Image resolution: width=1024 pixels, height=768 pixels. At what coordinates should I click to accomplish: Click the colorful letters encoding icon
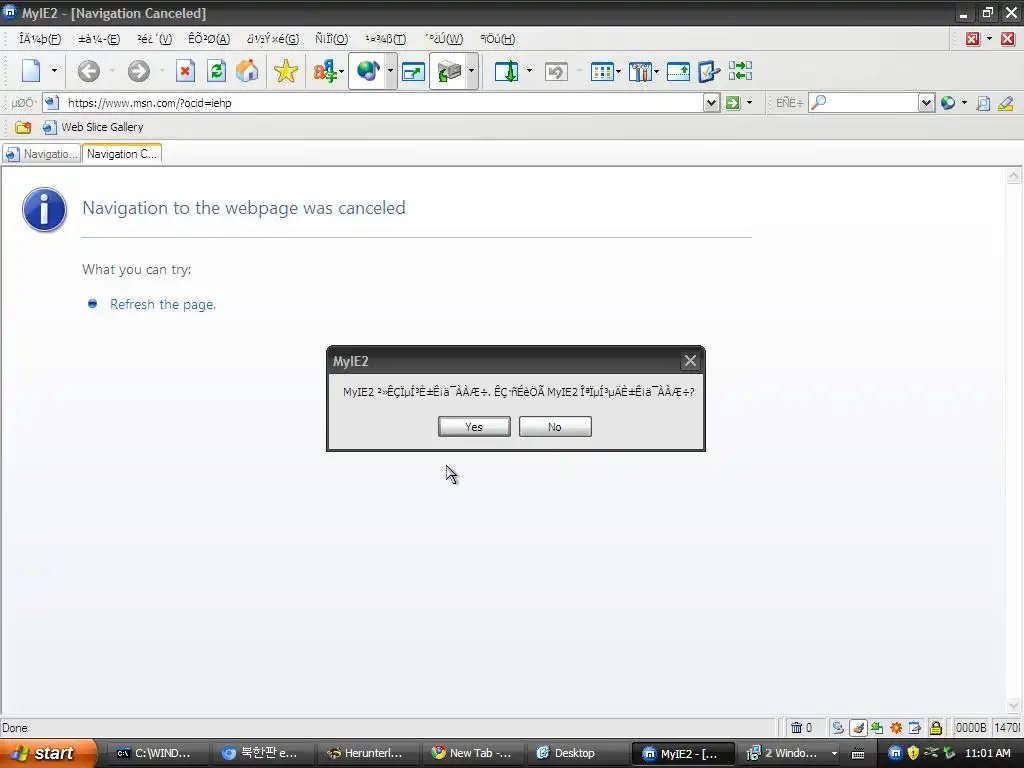click(325, 71)
